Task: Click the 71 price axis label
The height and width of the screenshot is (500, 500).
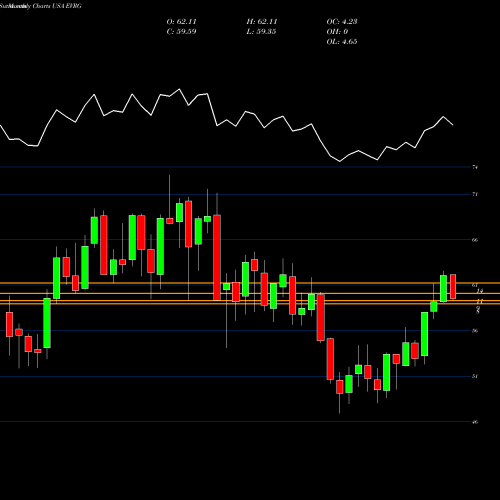Action: coord(475,194)
